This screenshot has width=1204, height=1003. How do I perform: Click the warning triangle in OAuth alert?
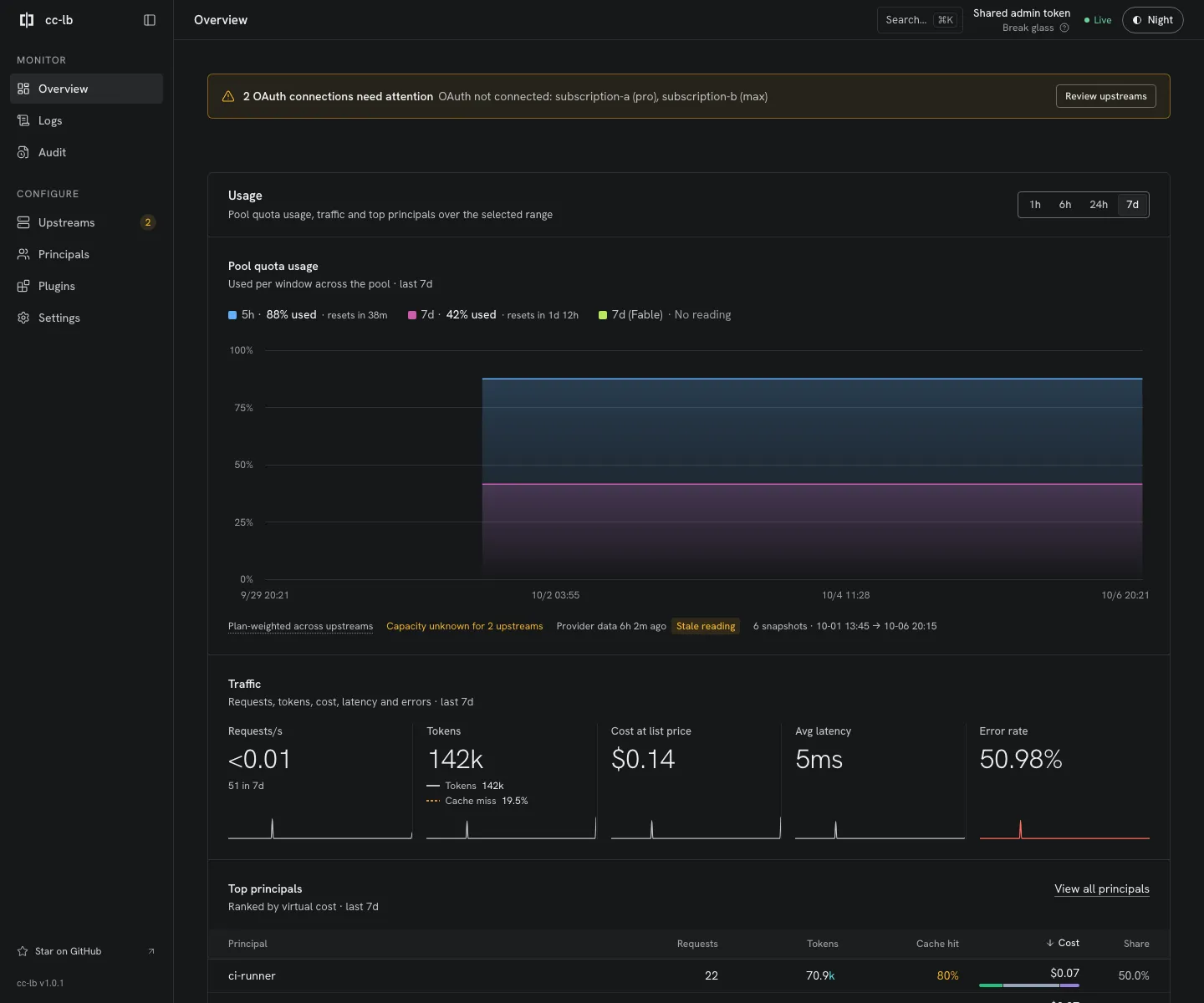pyautogui.click(x=228, y=96)
